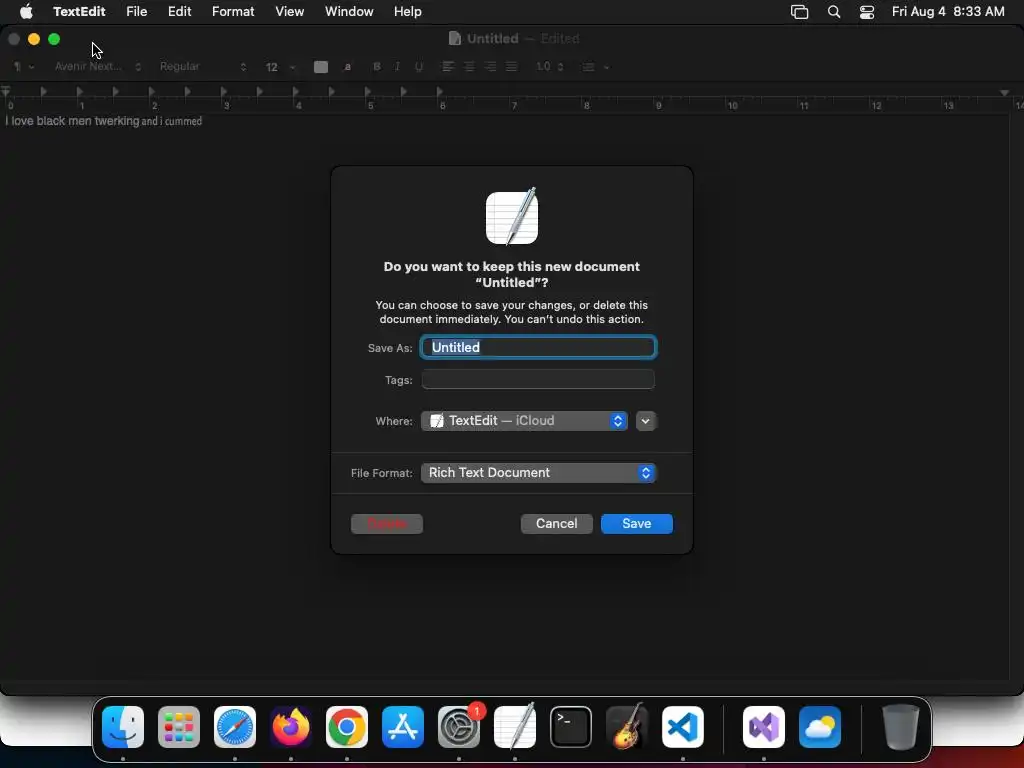Open the Help menu
This screenshot has height=768, width=1024.
(408, 12)
